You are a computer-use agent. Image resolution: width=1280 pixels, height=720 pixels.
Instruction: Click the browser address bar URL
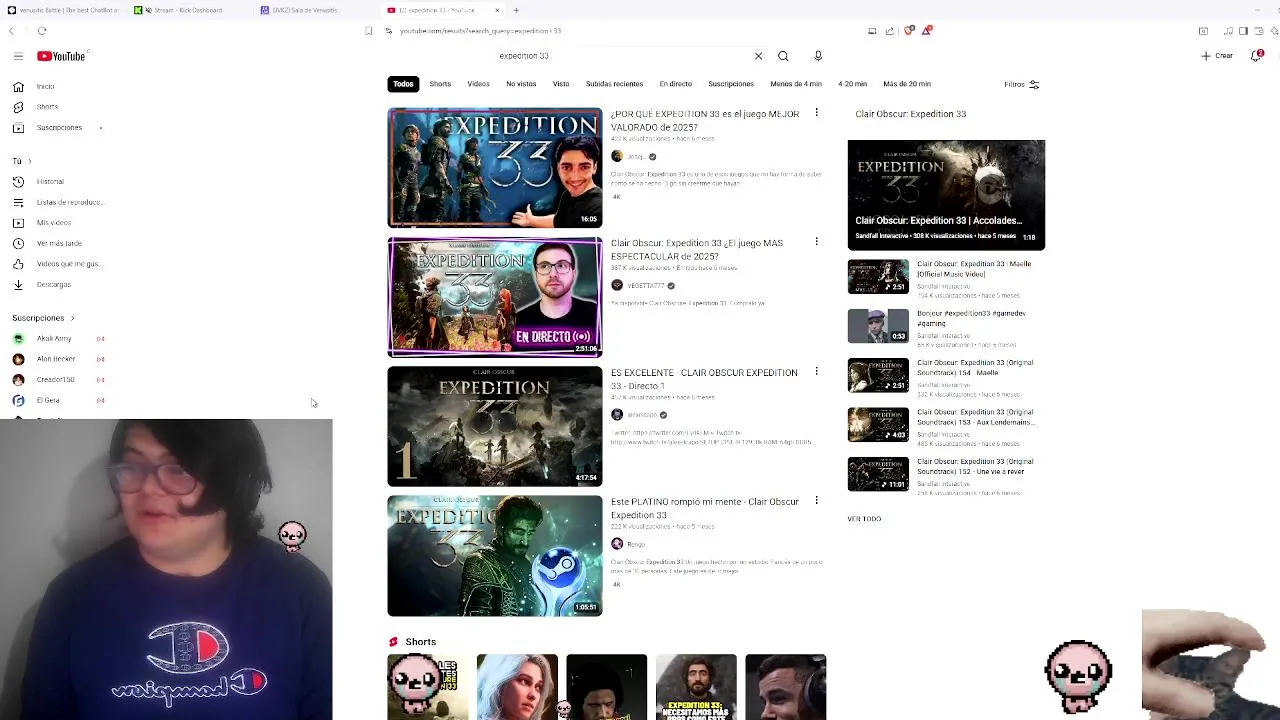pos(480,31)
